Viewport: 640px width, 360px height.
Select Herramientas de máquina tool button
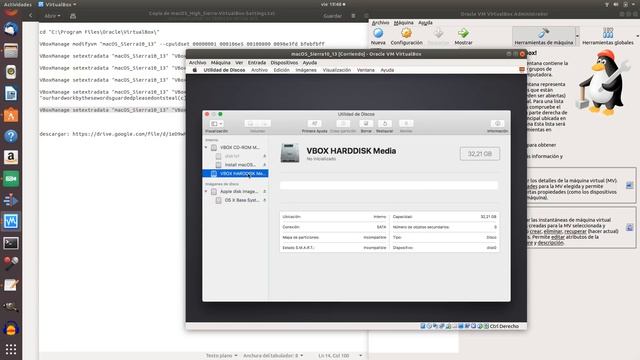[543, 36]
